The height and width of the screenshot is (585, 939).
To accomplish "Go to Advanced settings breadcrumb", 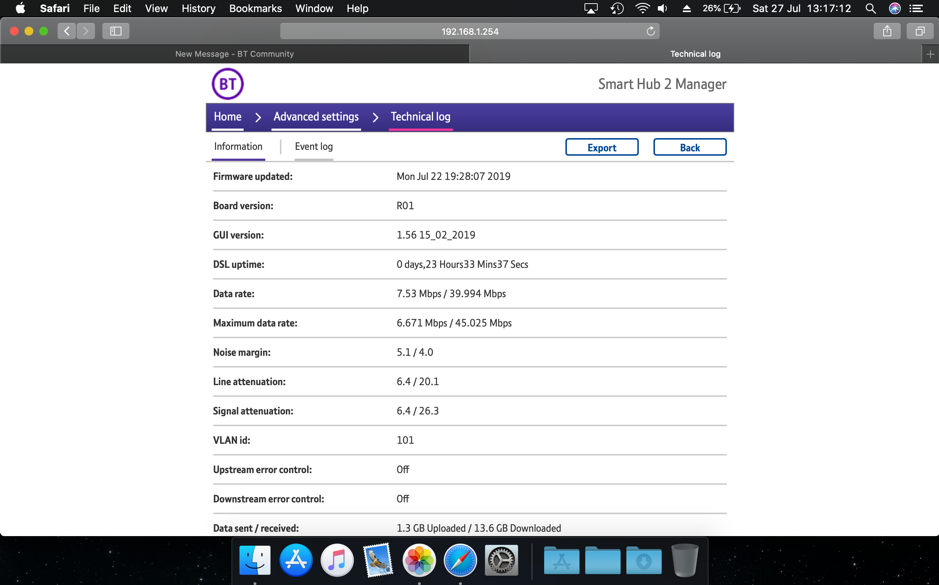I will coord(316,117).
